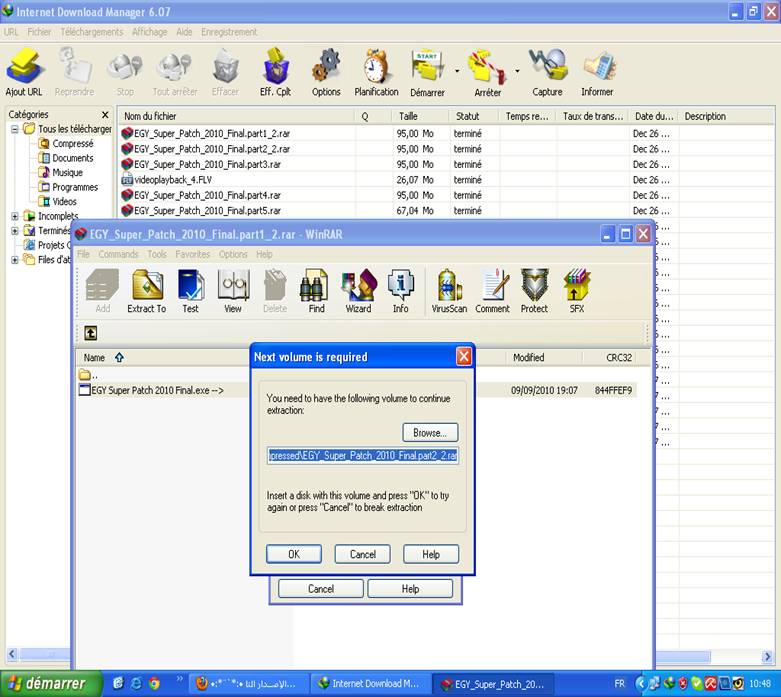Screen dimensions: 781x697
Task: Expand quick launch chevron in taskbar
Action: pos(180,678)
